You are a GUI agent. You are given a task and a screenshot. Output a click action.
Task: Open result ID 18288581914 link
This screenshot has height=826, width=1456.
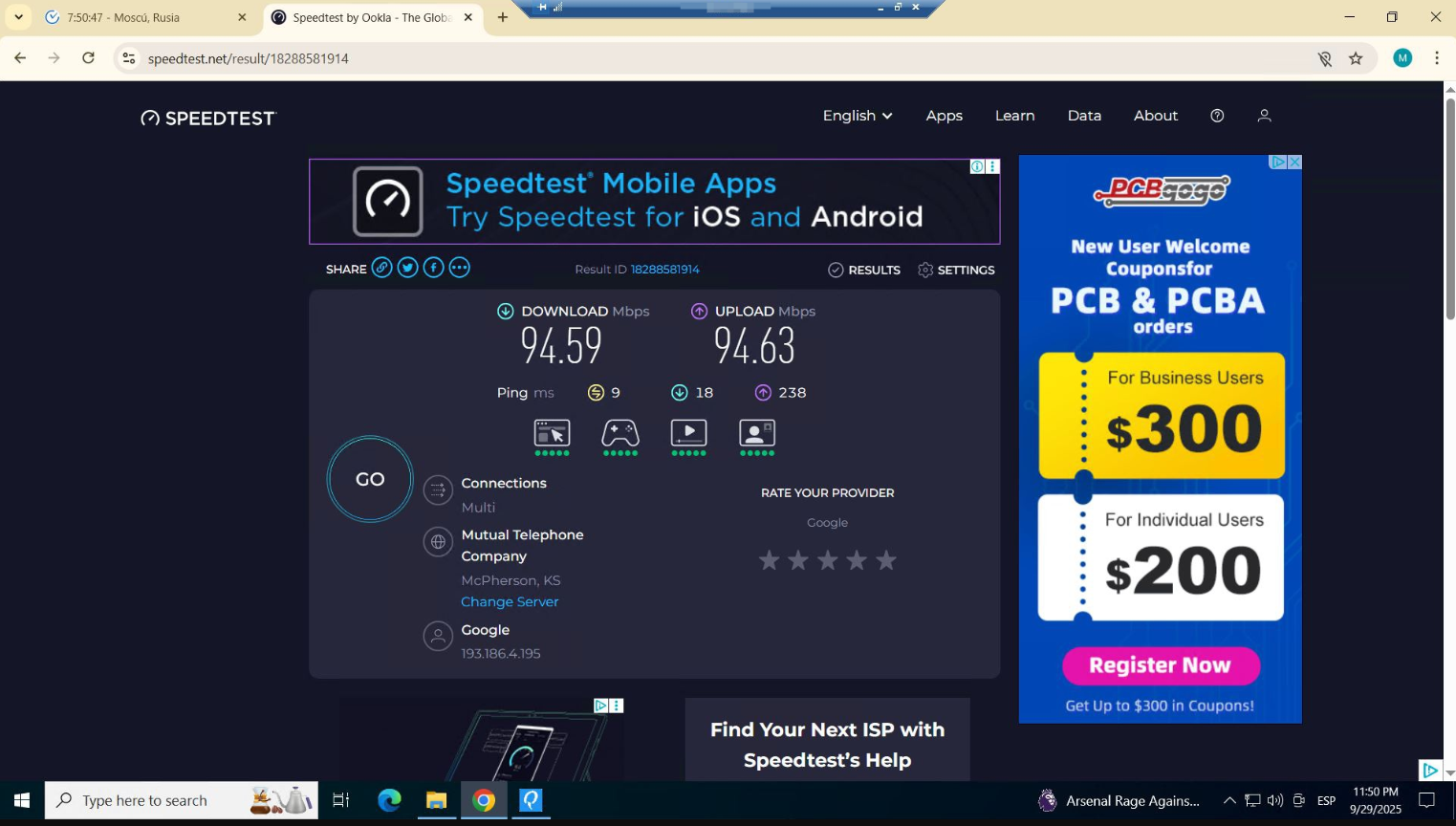pyautogui.click(x=664, y=270)
